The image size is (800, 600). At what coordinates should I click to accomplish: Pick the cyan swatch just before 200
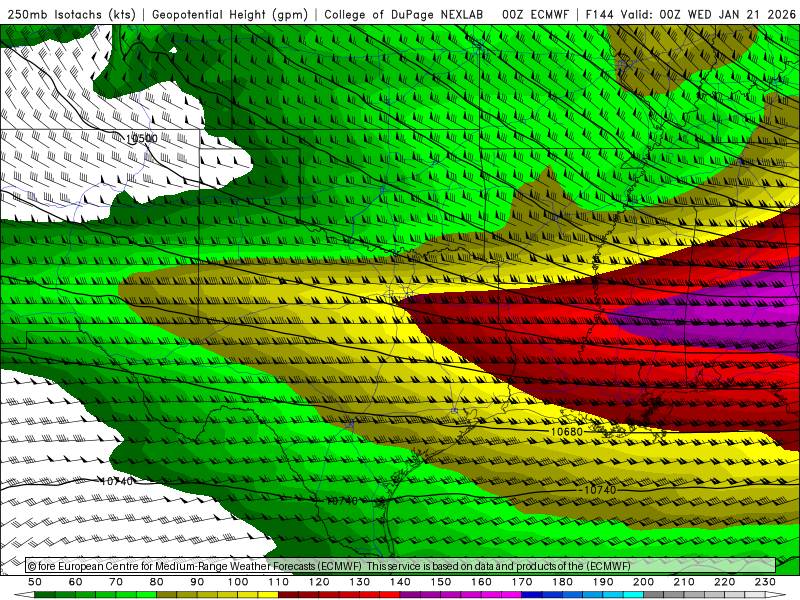[x=633, y=595]
